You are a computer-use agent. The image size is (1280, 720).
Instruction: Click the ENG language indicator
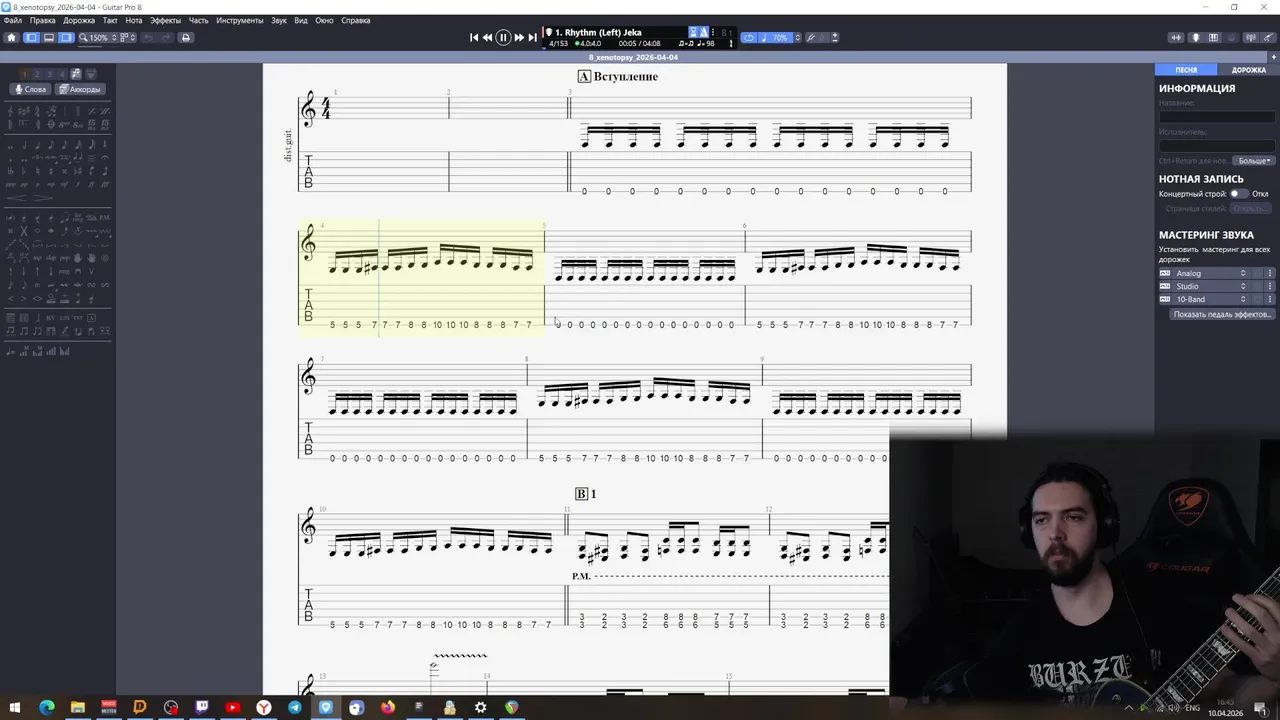(1193, 708)
